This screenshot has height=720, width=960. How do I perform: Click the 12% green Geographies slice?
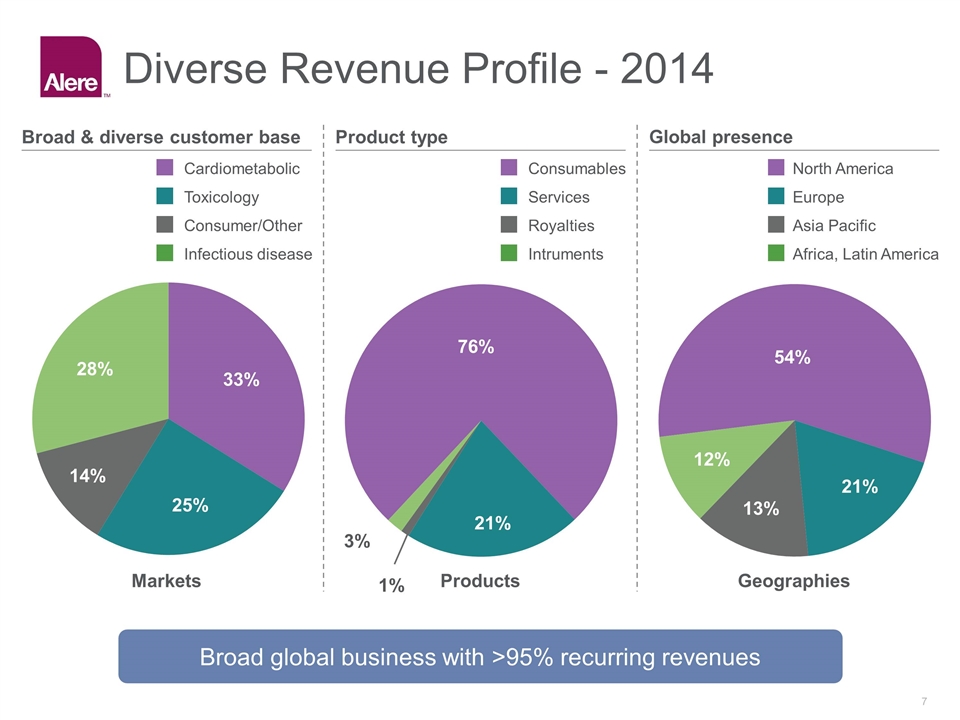712,460
